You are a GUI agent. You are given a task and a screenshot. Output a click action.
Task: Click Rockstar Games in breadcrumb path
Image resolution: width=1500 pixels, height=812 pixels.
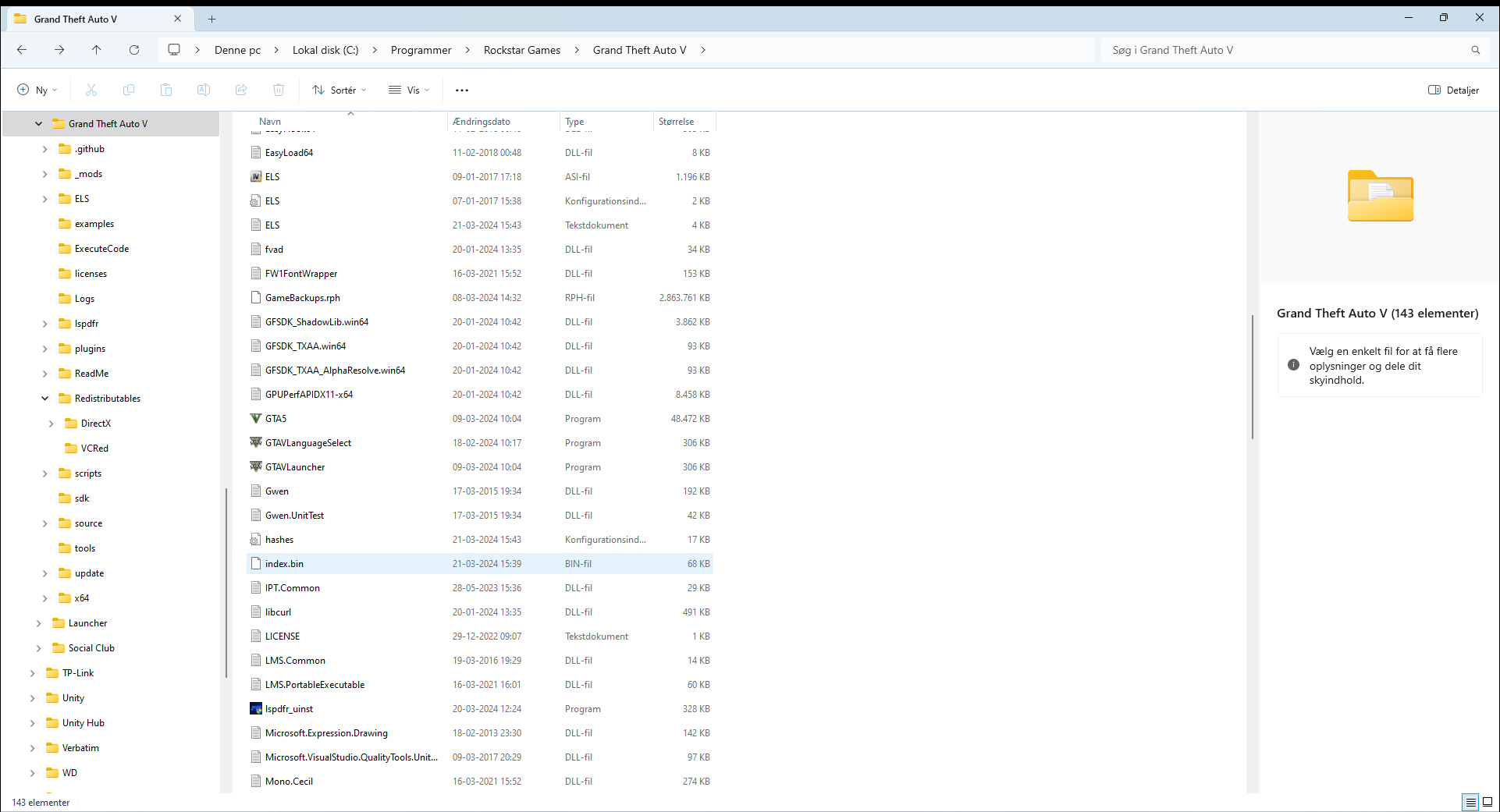point(521,50)
